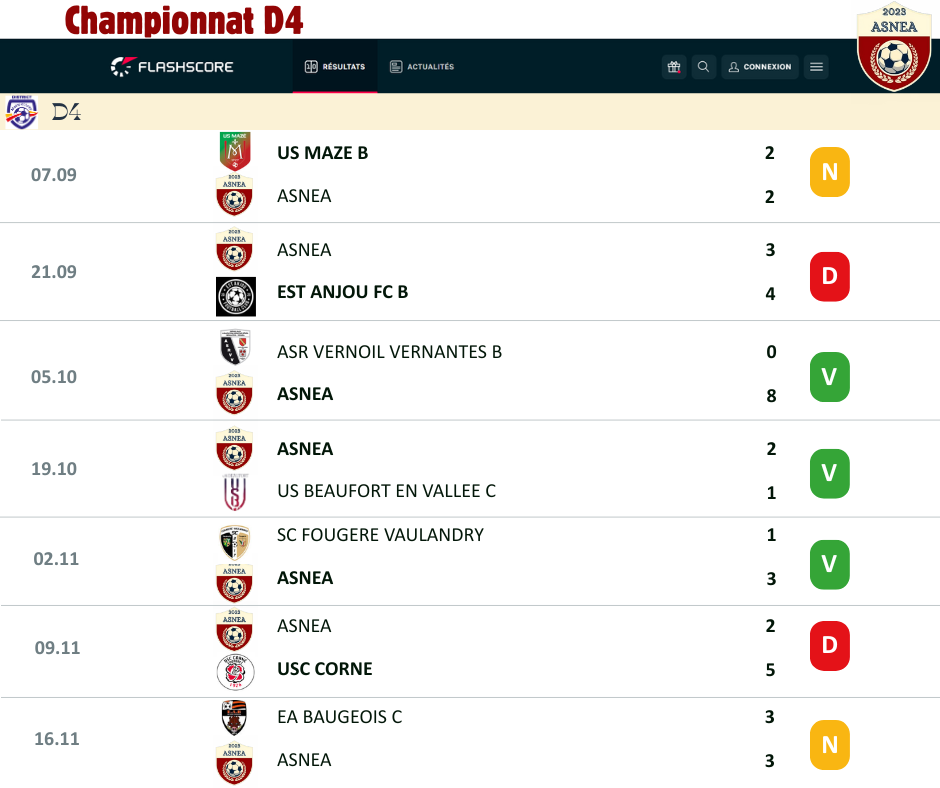
Task: Click the USC Corné club crest
Action: [235, 671]
